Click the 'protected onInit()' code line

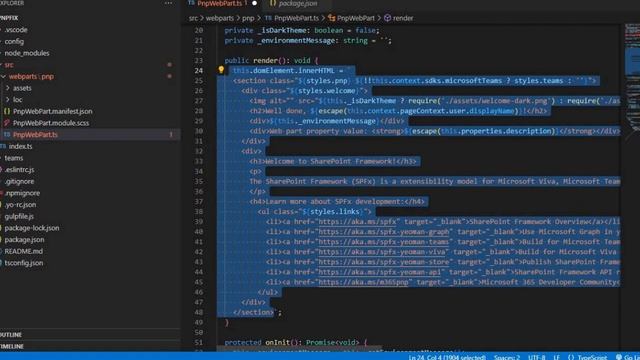(296, 342)
